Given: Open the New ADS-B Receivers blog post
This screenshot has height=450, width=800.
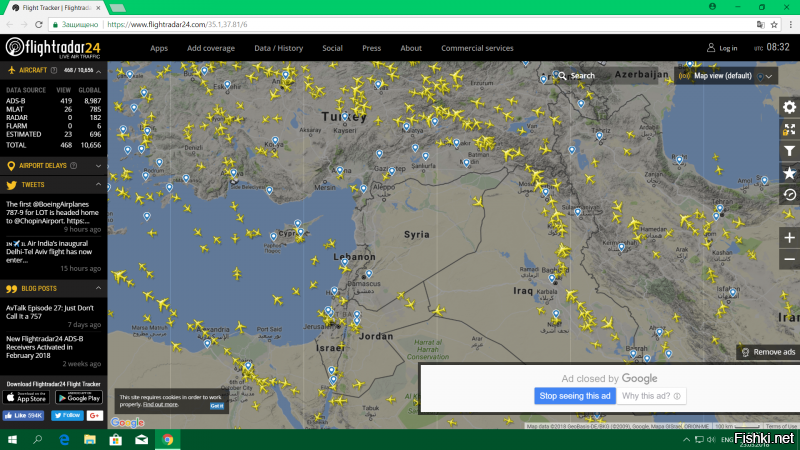Looking at the screenshot, I should point(45,347).
